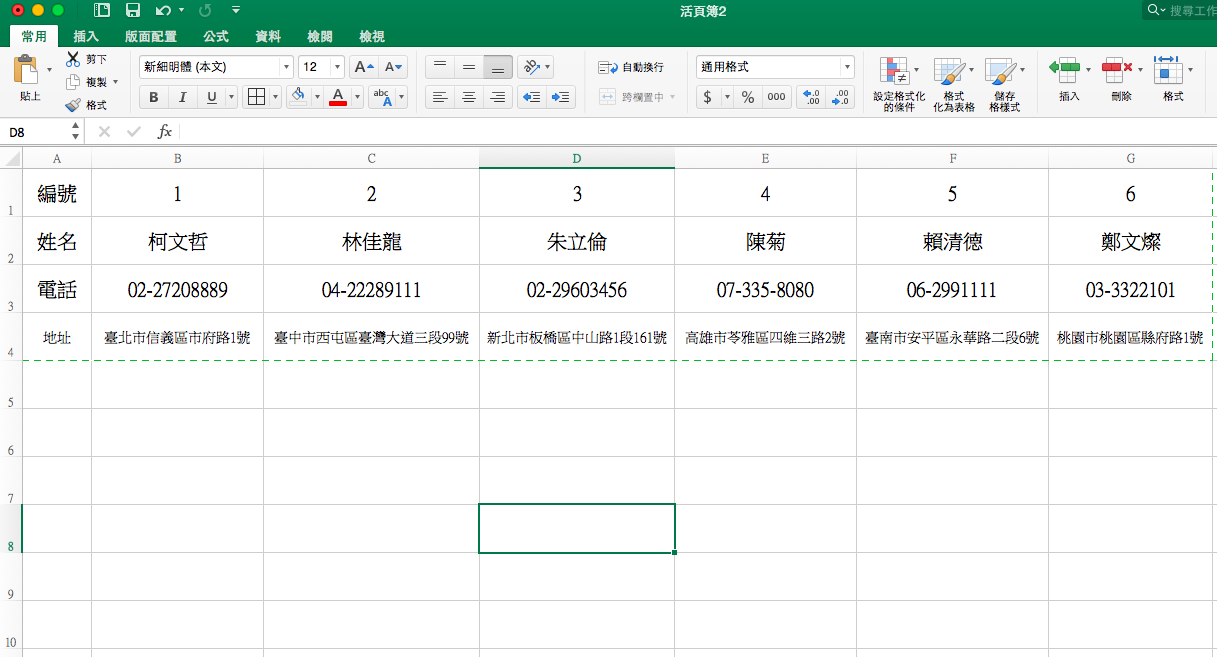
Task: Click the Format cells icon on the right
Action: click(x=1167, y=69)
